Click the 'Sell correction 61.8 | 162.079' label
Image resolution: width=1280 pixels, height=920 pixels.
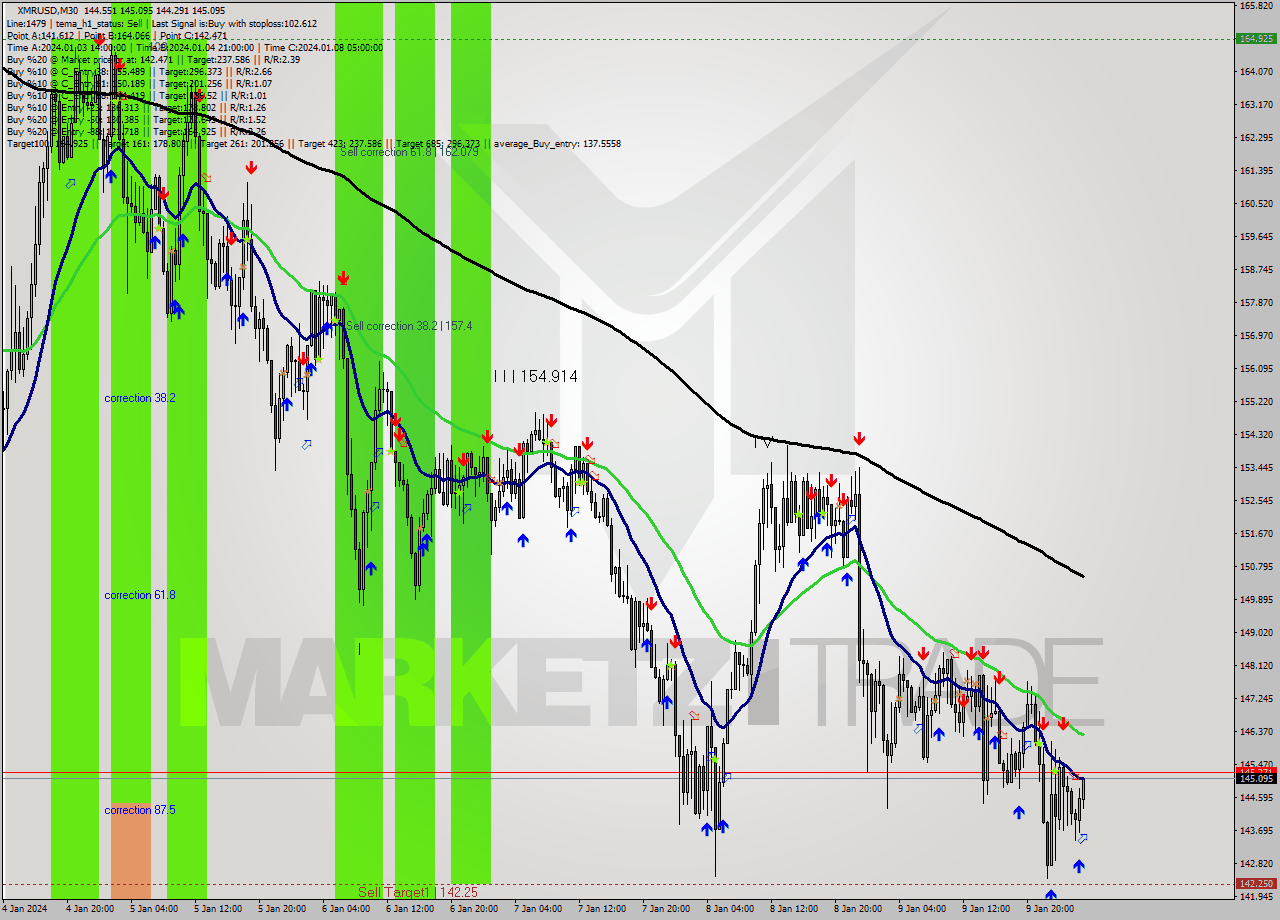(409, 152)
